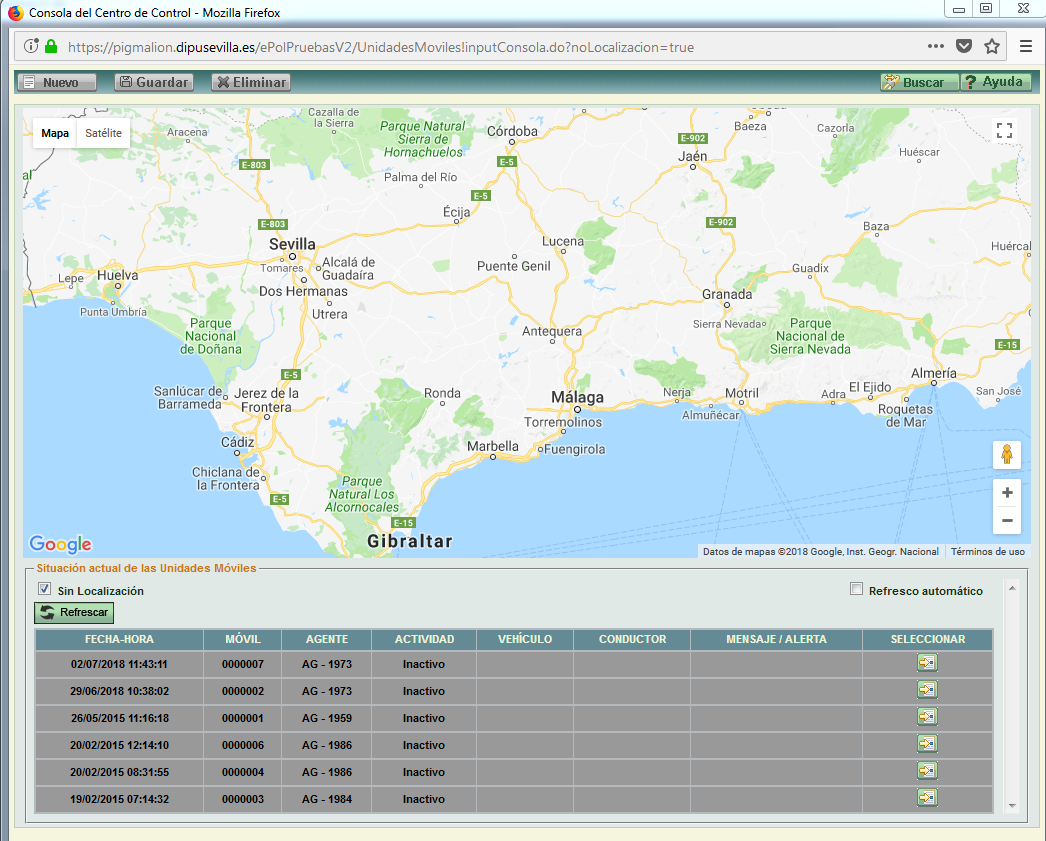The width and height of the screenshot is (1046, 841).
Task: Click the select icon for móvil 0000001
Action: (927, 717)
